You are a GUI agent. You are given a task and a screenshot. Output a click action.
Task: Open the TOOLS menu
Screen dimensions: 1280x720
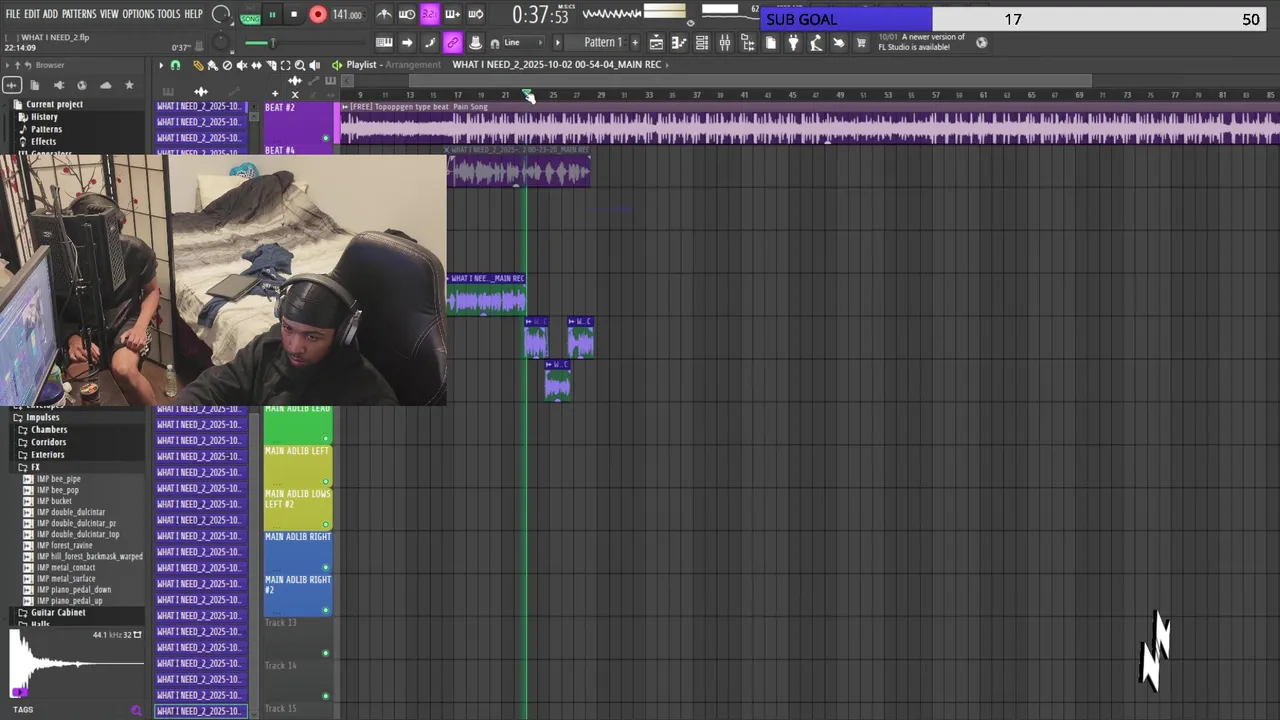[169, 14]
